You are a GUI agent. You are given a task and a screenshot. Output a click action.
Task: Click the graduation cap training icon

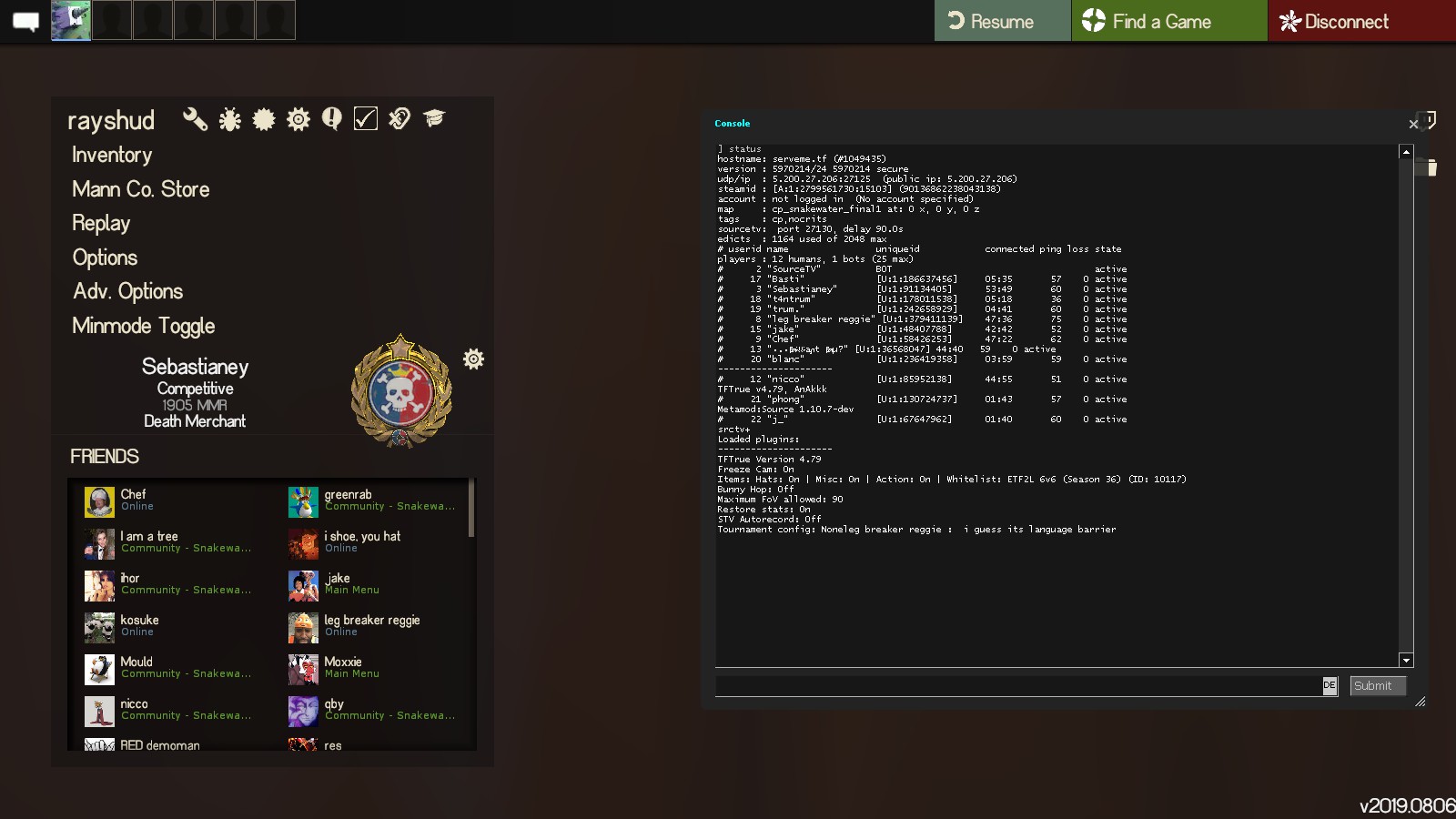point(434,119)
